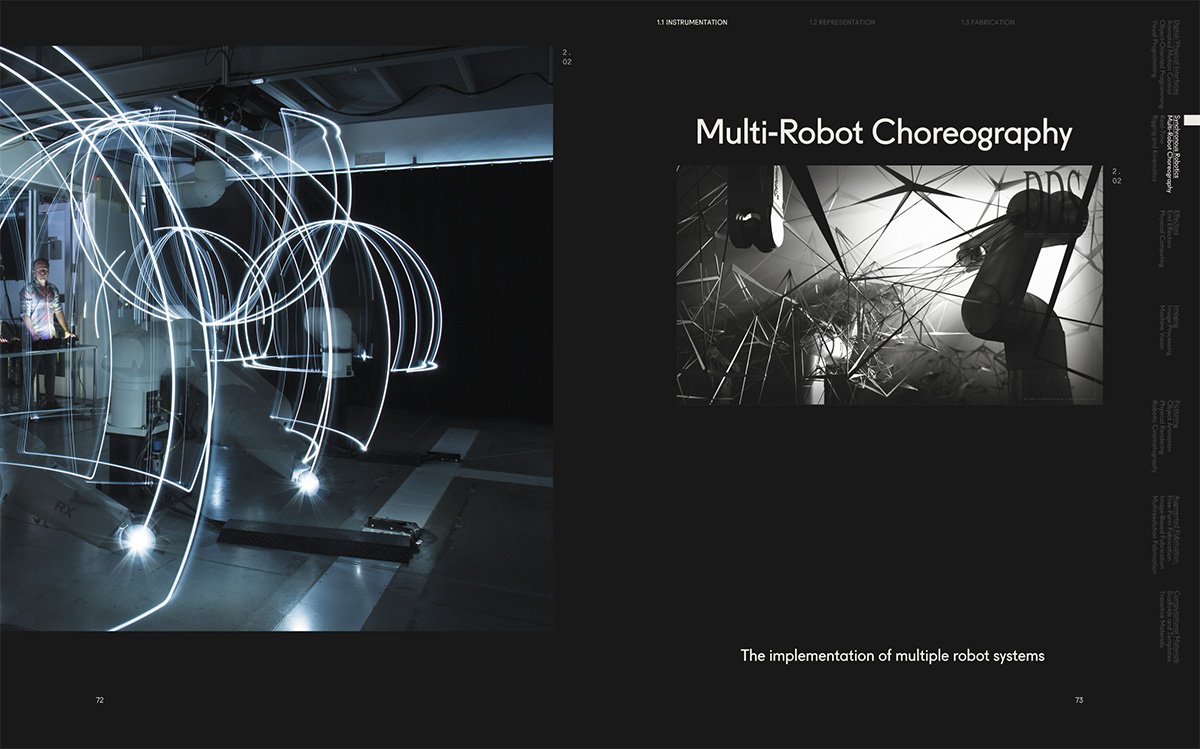Go to the 1.3 Fabrication tab
Screen dimensions: 1200x749
986,22
